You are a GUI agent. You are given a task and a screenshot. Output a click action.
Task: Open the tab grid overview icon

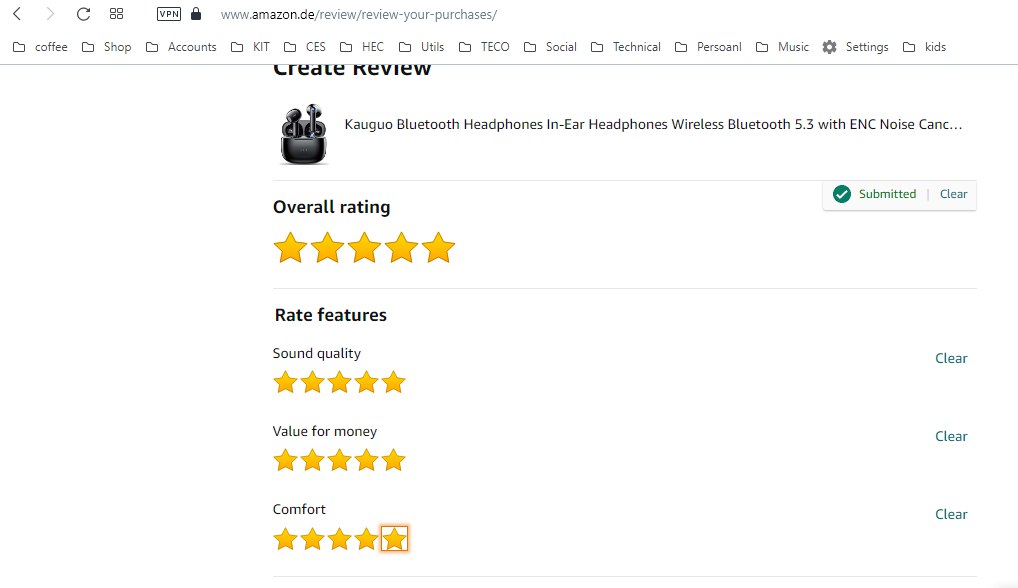click(116, 14)
